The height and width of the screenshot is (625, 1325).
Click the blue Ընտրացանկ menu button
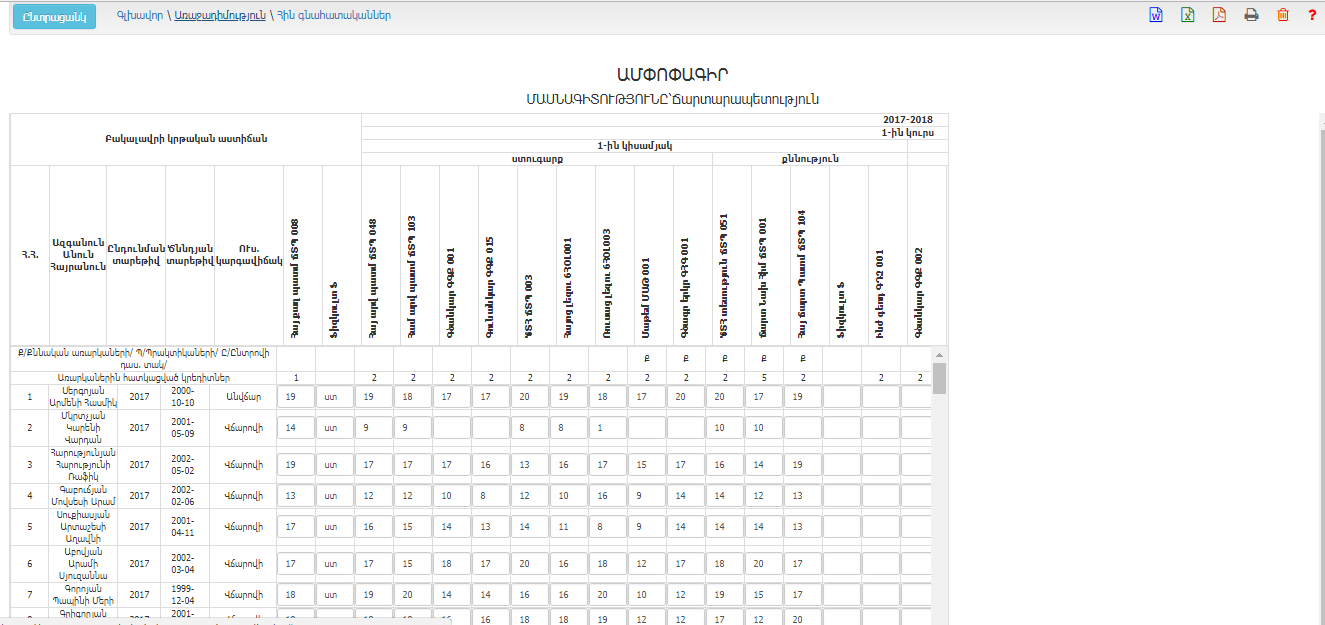54,16
